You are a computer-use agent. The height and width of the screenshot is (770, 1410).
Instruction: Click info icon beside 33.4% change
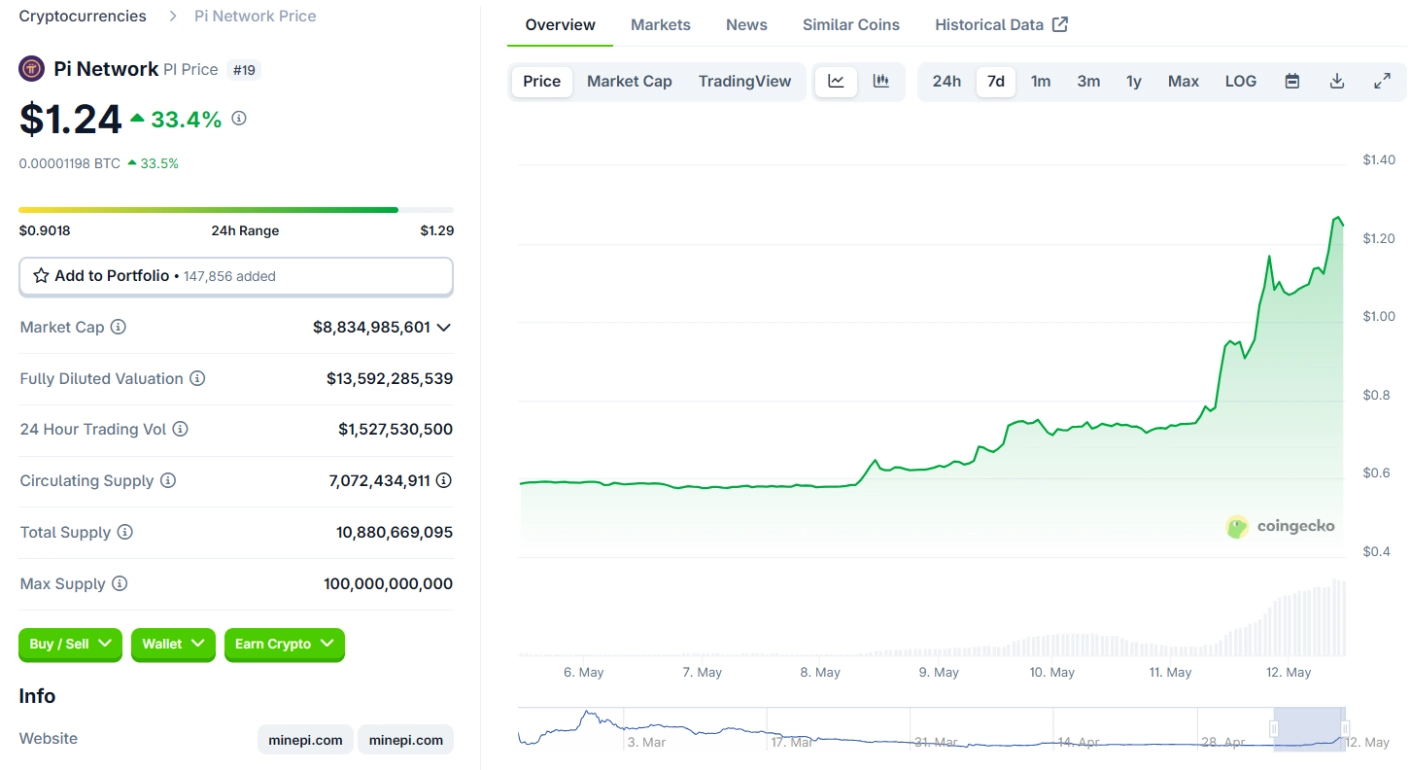tap(239, 118)
